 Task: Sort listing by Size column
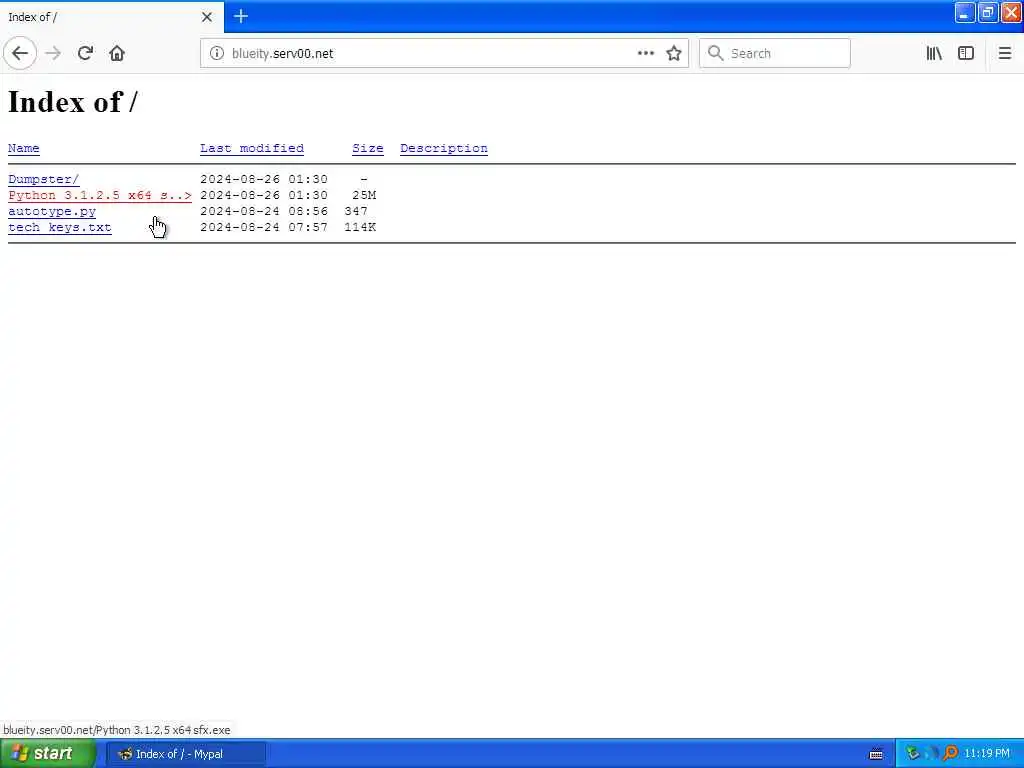click(x=368, y=148)
